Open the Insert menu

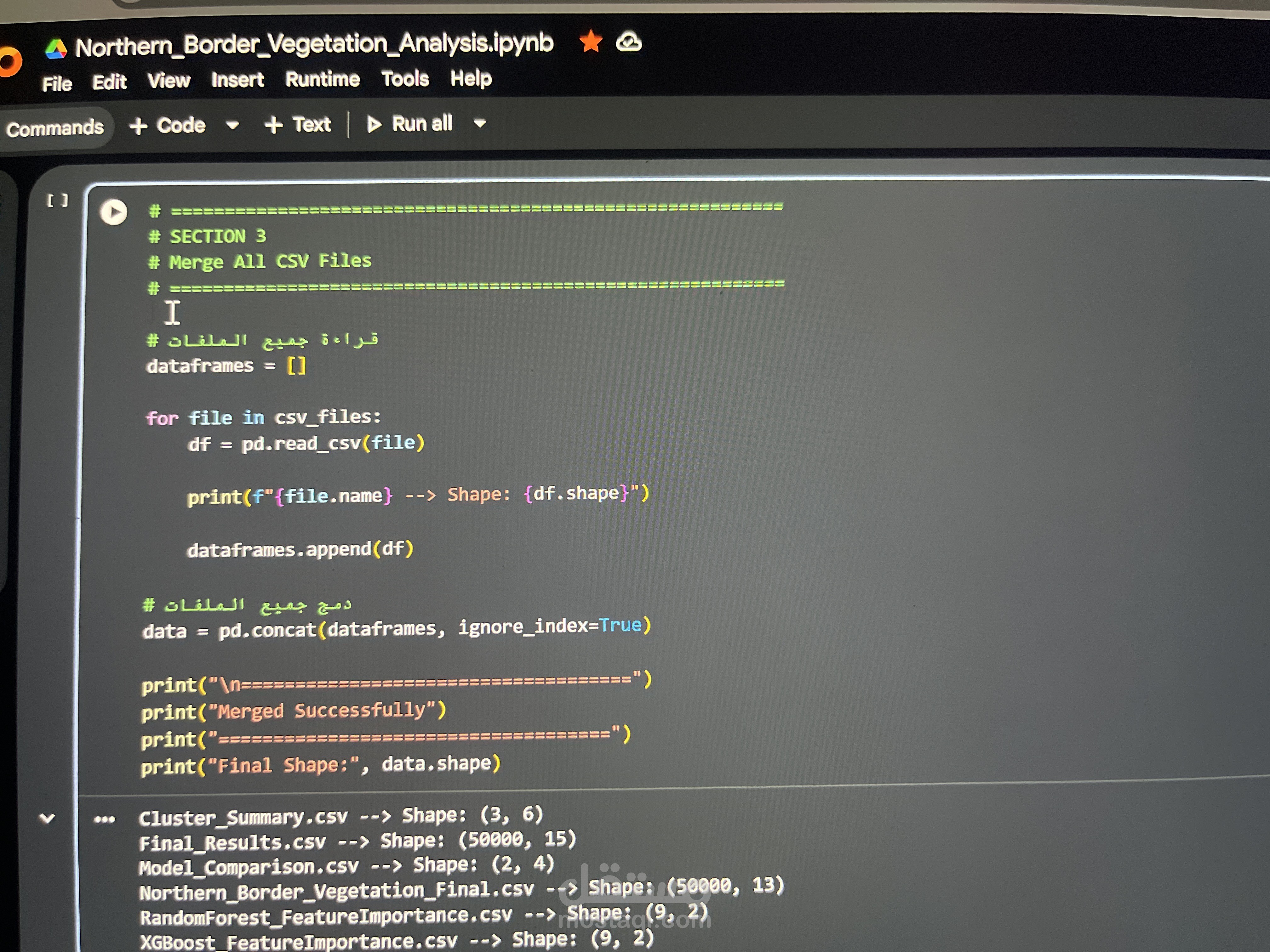pos(237,80)
